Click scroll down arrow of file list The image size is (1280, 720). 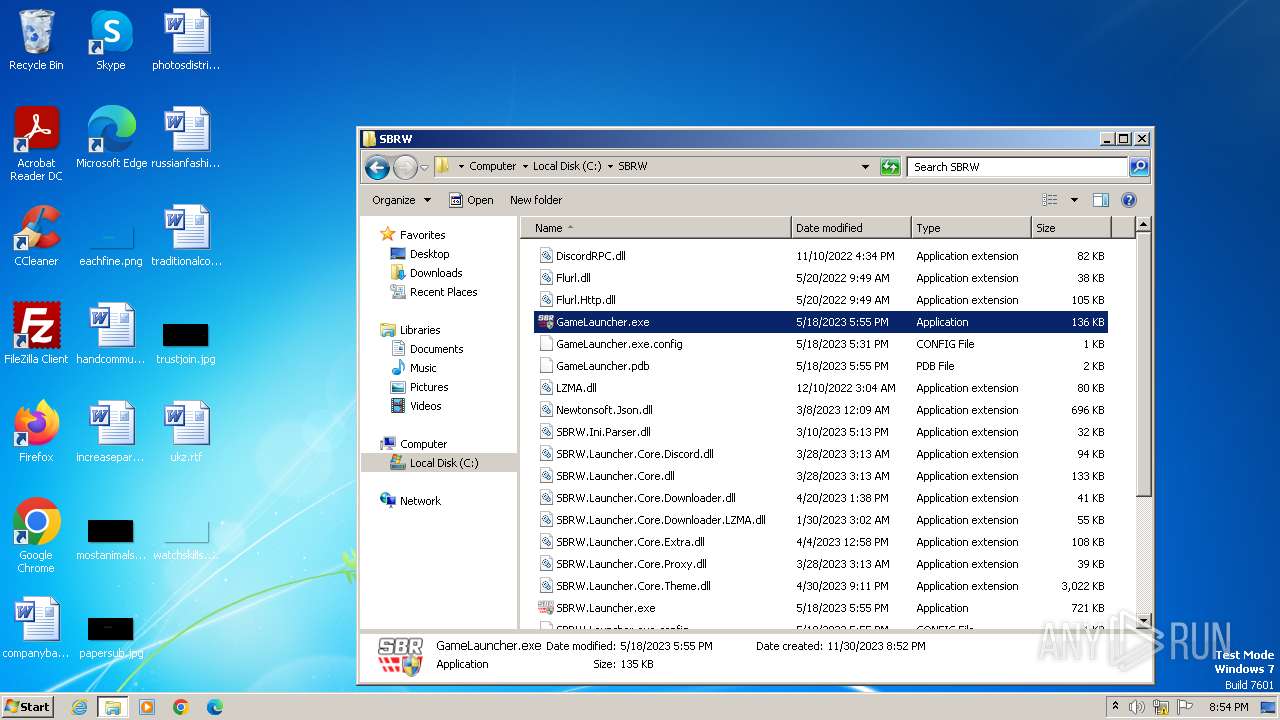click(x=1144, y=622)
